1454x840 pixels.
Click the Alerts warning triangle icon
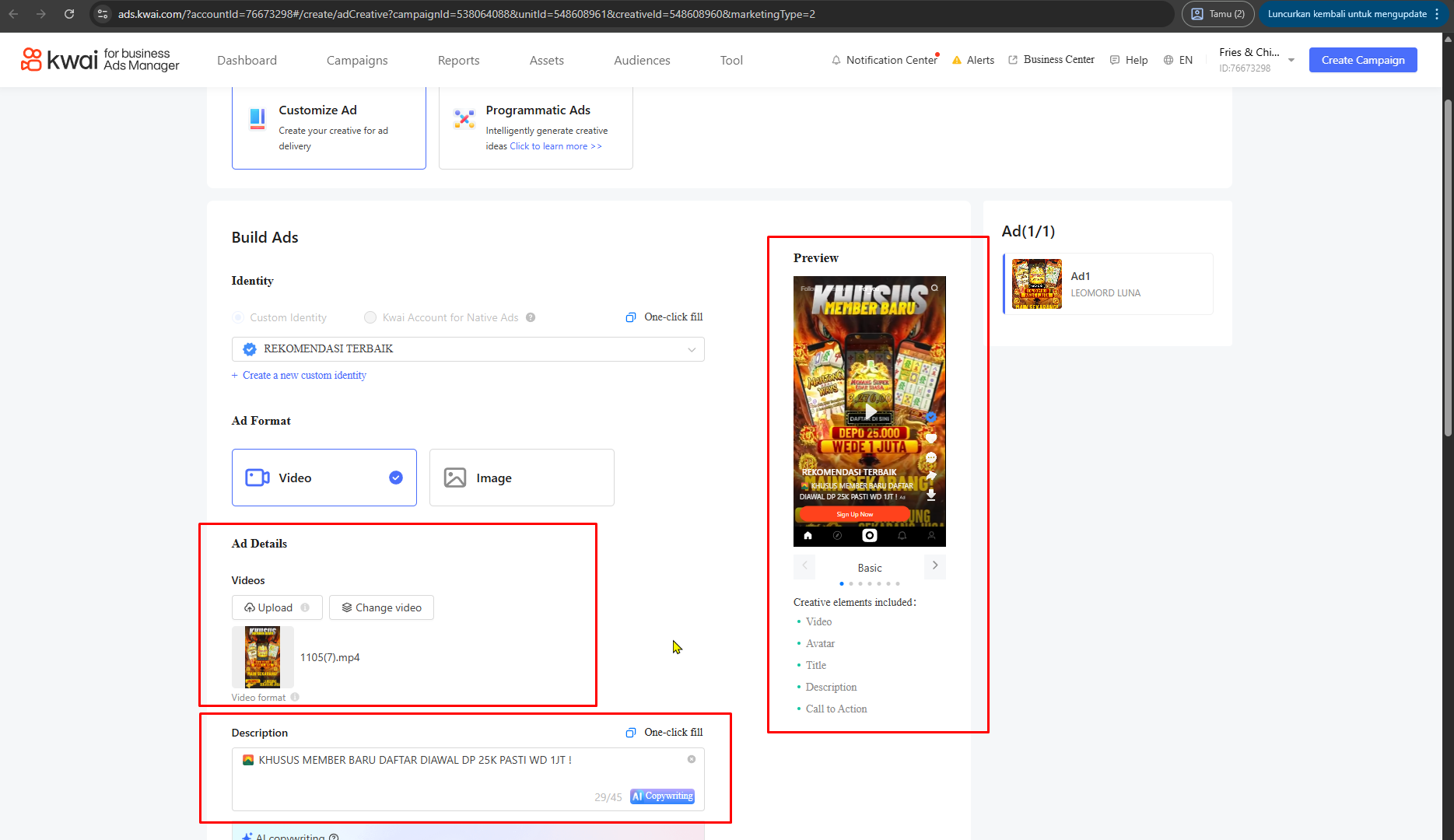pyautogui.click(x=957, y=60)
